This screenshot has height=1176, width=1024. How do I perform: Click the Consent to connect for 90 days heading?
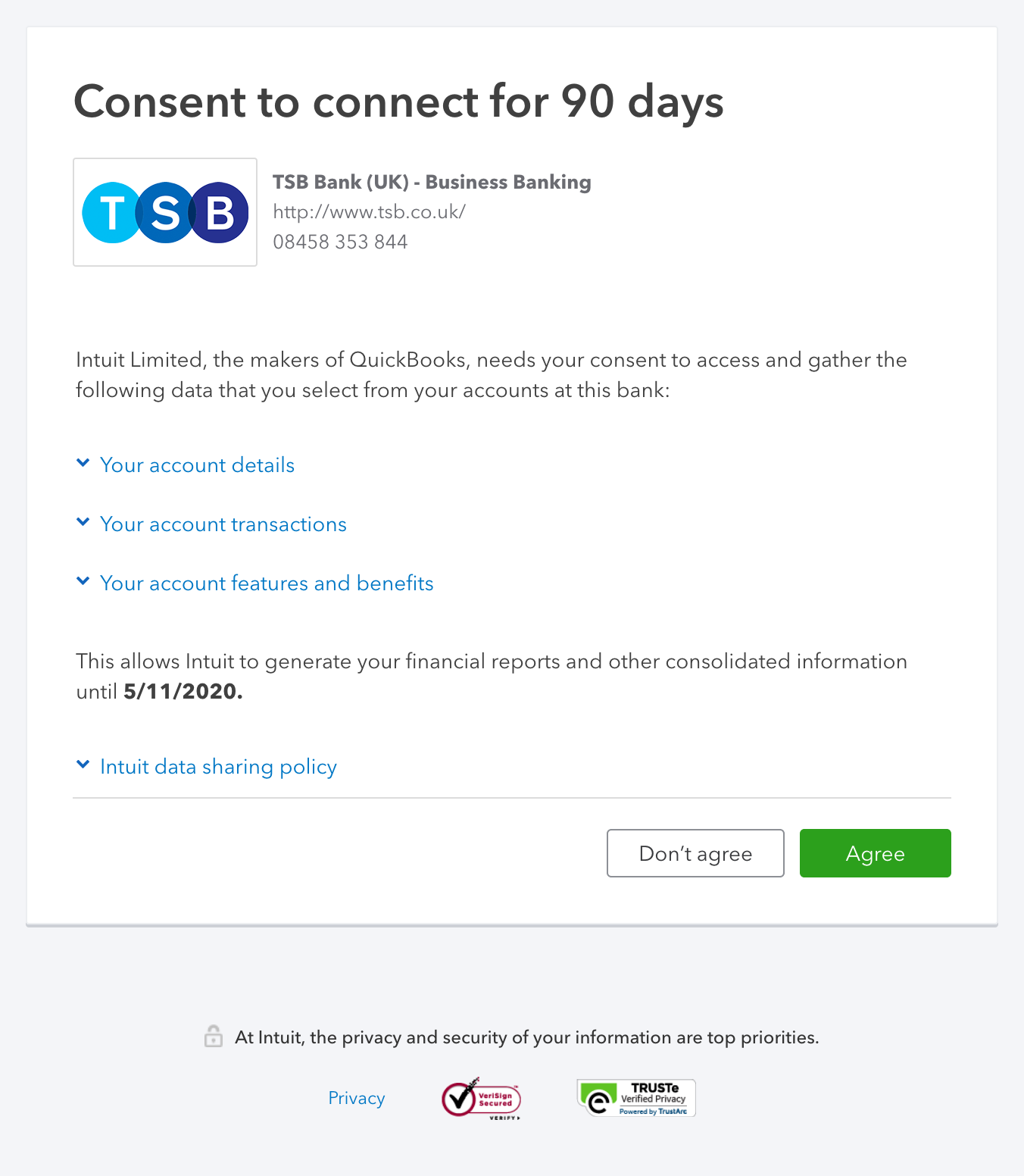pyautogui.click(x=398, y=102)
